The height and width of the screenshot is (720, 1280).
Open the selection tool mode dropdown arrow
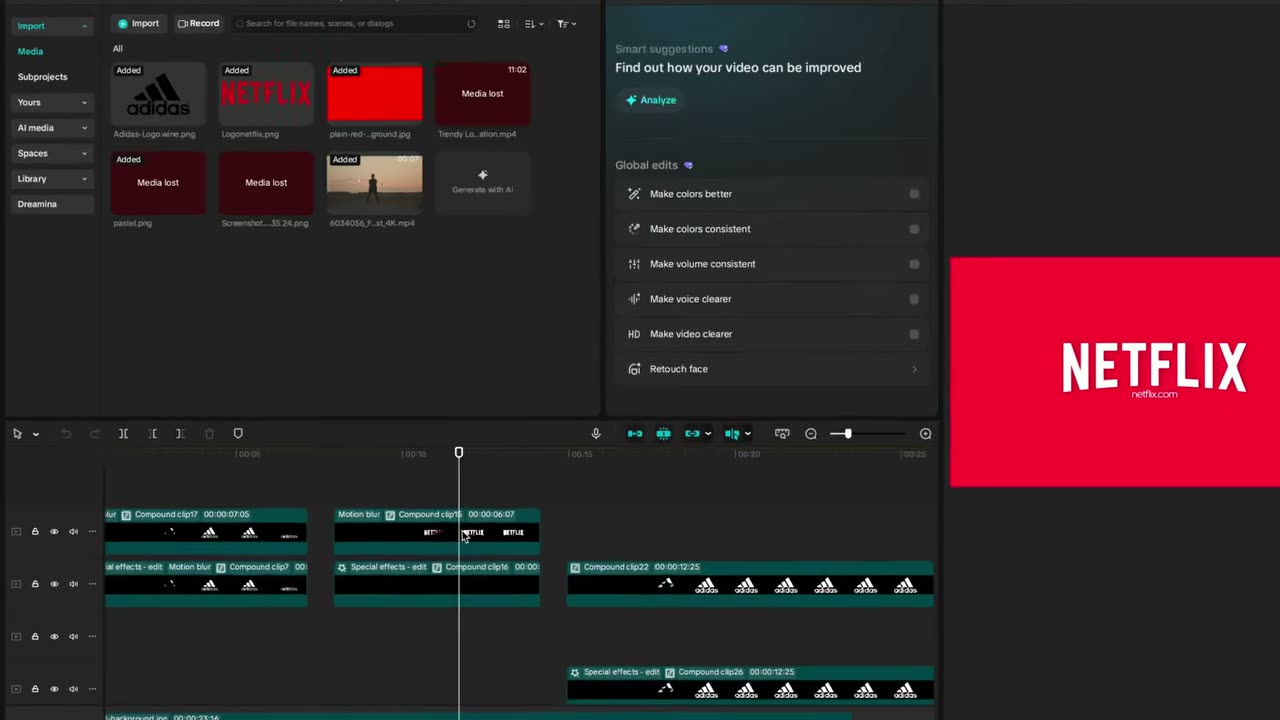[36, 434]
